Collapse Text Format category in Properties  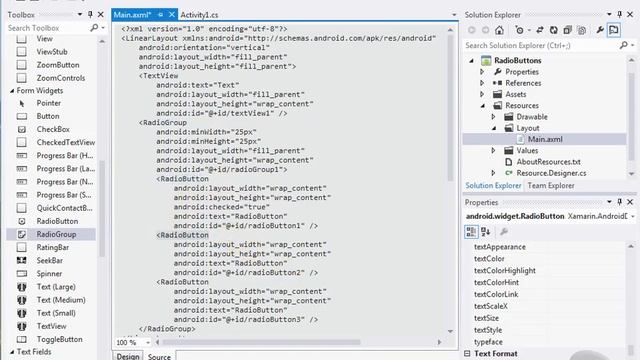(467, 353)
